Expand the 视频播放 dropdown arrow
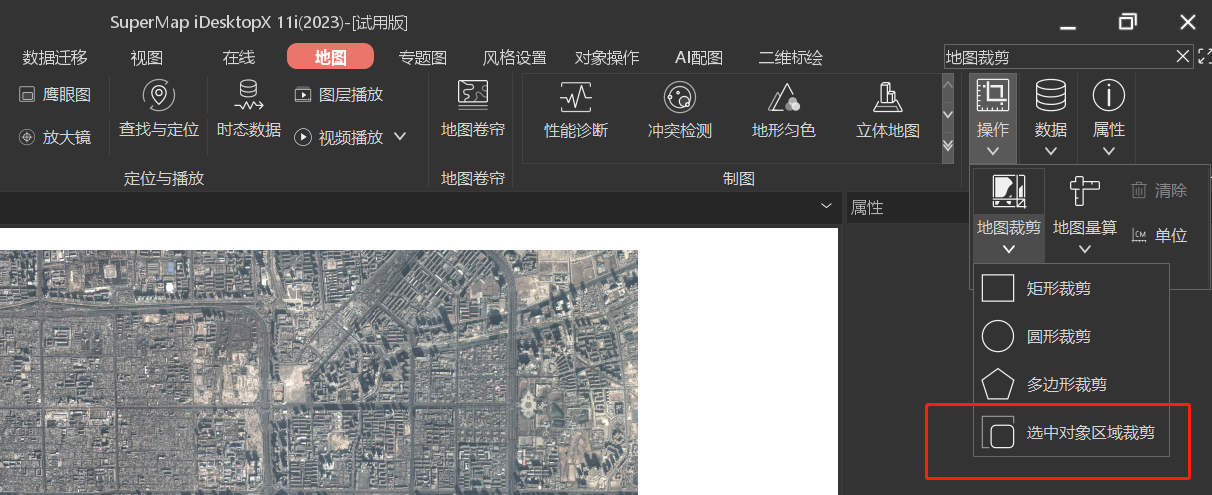 coord(400,136)
